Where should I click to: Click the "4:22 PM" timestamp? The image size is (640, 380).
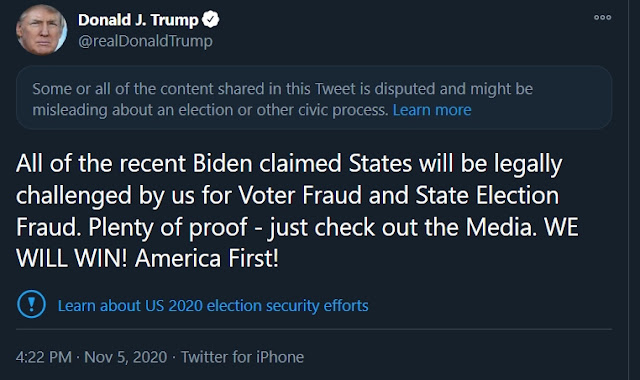pyautogui.click(x=44, y=357)
